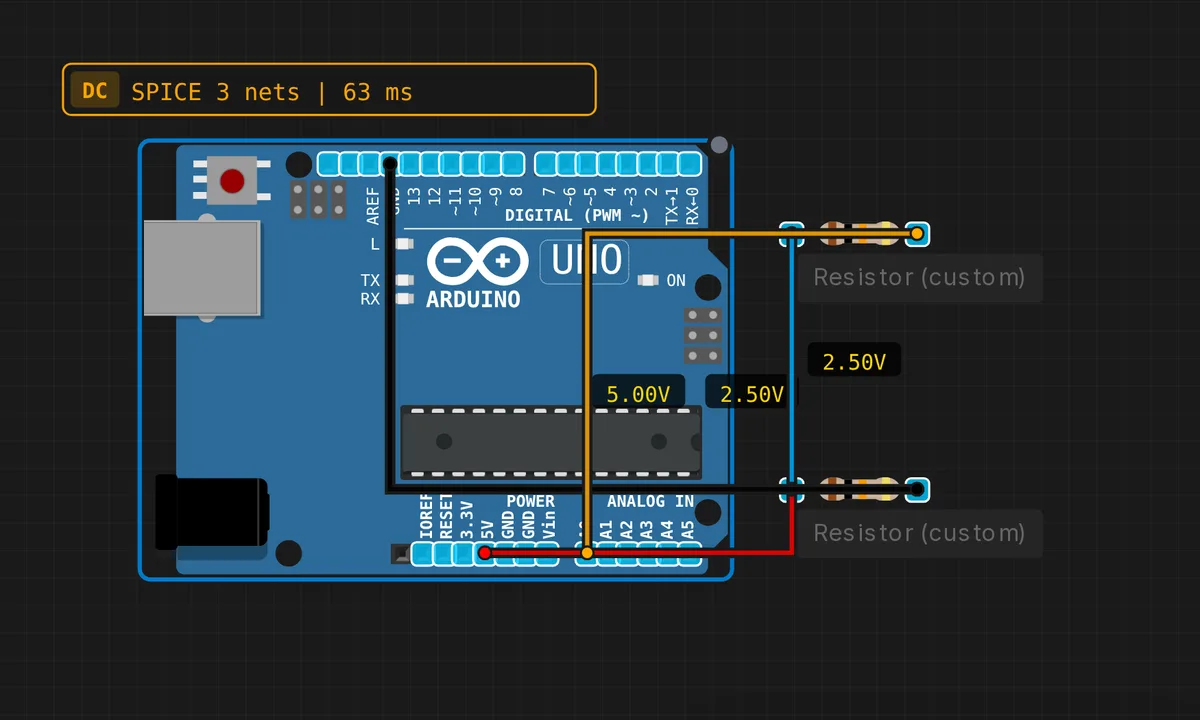The width and height of the screenshot is (1200, 720).
Task: Click the "SPICE 3 nets | 63 ms" status text
Action: click(x=272, y=92)
